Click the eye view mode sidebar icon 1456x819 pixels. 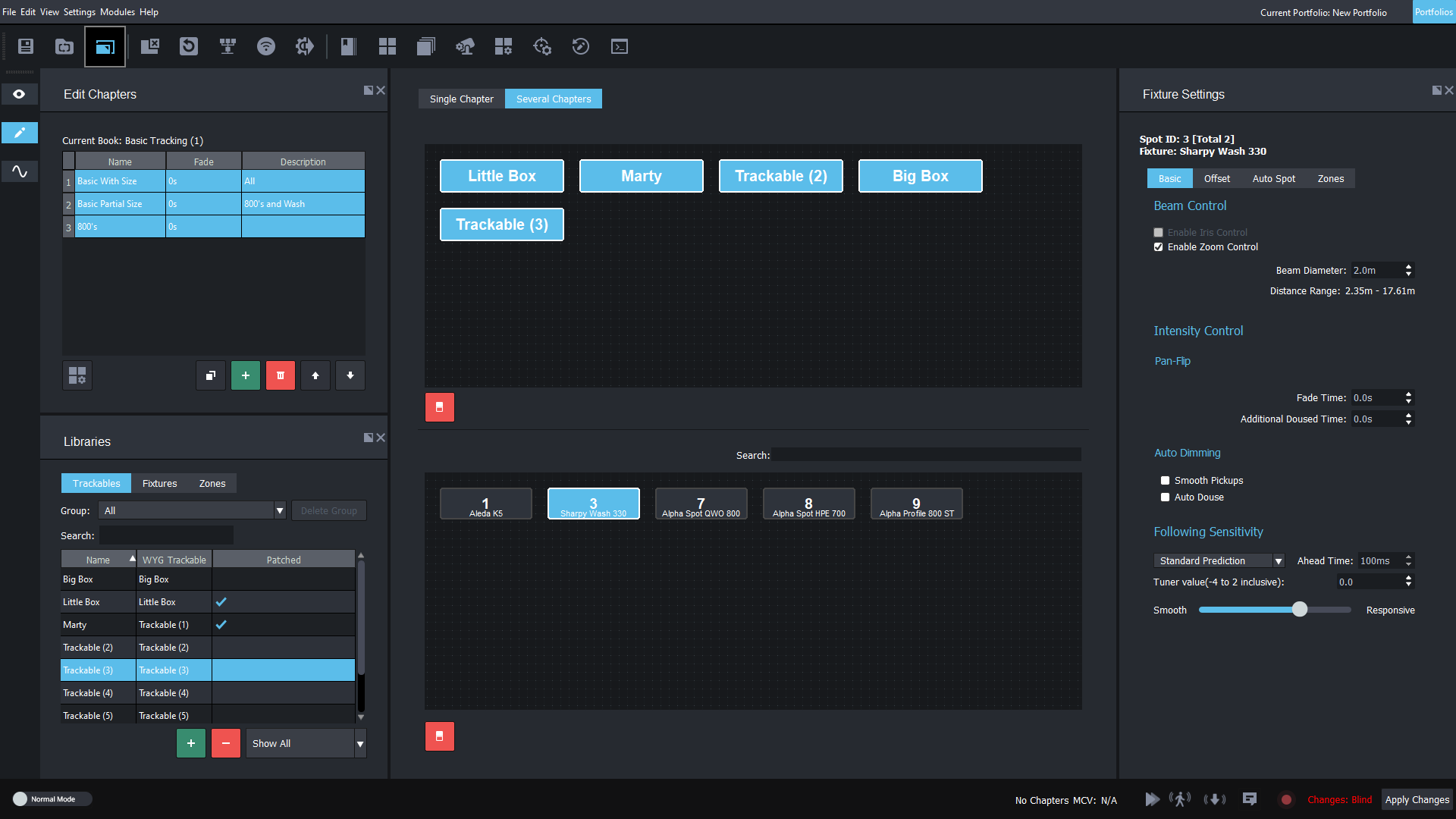20,94
